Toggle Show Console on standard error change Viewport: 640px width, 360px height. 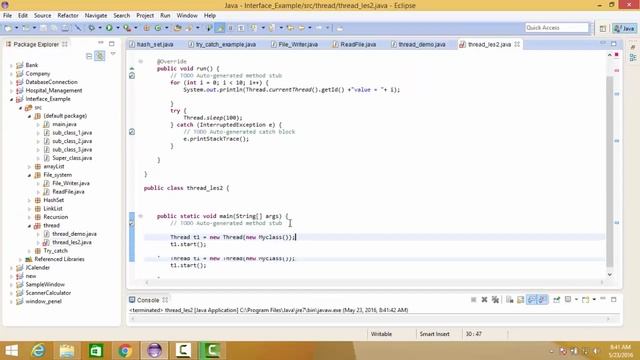(542, 300)
